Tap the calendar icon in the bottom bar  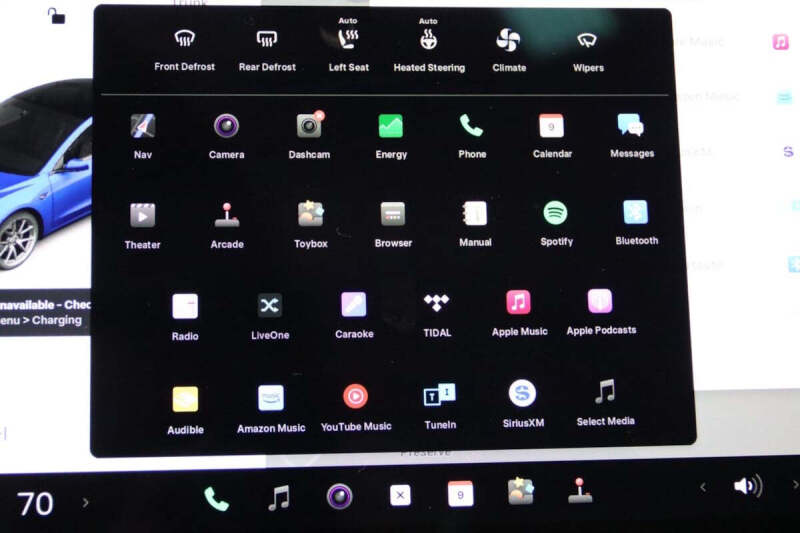point(460,494)
